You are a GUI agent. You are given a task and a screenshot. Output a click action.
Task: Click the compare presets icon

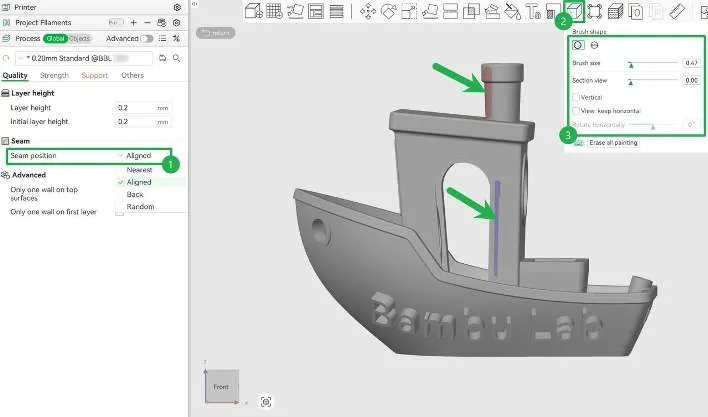(176, 39)
